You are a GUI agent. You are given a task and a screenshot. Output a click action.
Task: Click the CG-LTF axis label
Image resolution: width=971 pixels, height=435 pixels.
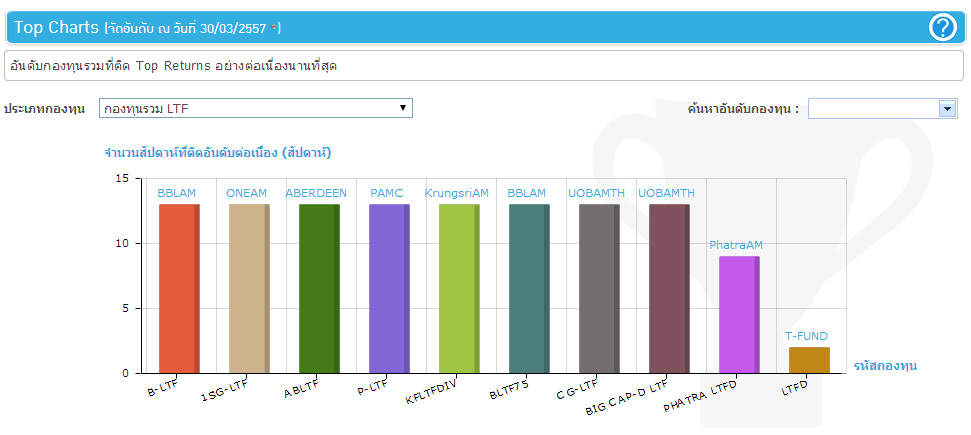(x=579, y=389)
